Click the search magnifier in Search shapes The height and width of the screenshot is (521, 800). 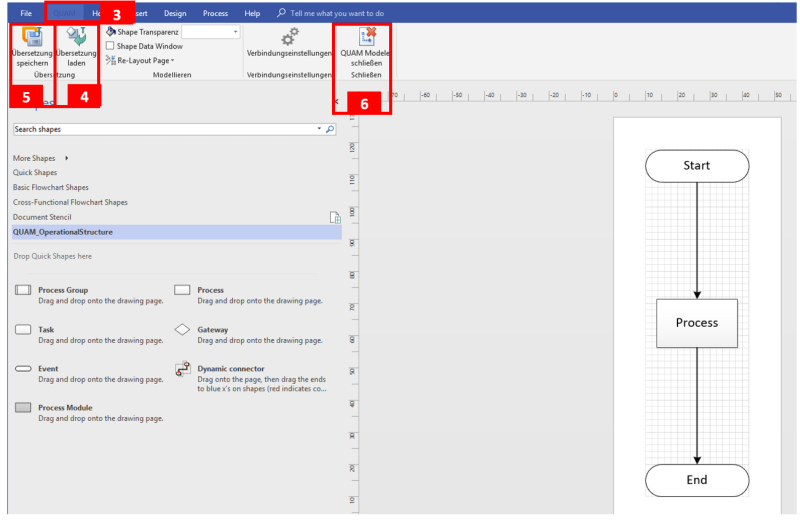(x=330, y=129)
